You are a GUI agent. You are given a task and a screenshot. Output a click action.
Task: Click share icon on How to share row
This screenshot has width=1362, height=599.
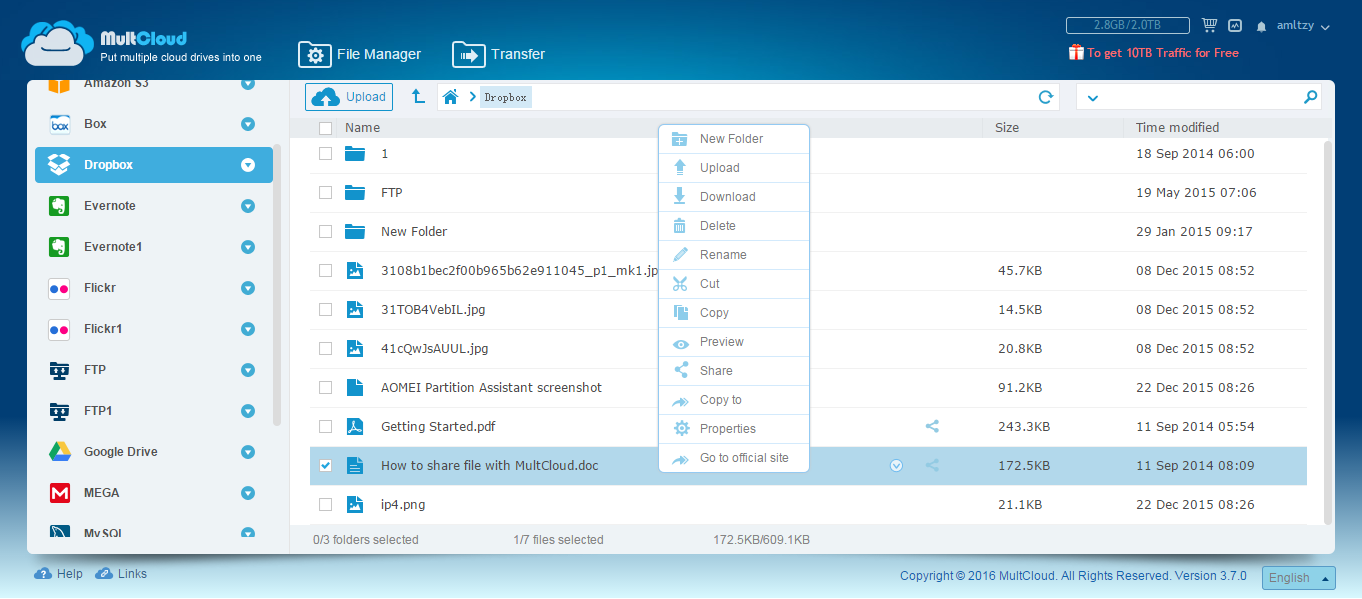click(932, 465)
